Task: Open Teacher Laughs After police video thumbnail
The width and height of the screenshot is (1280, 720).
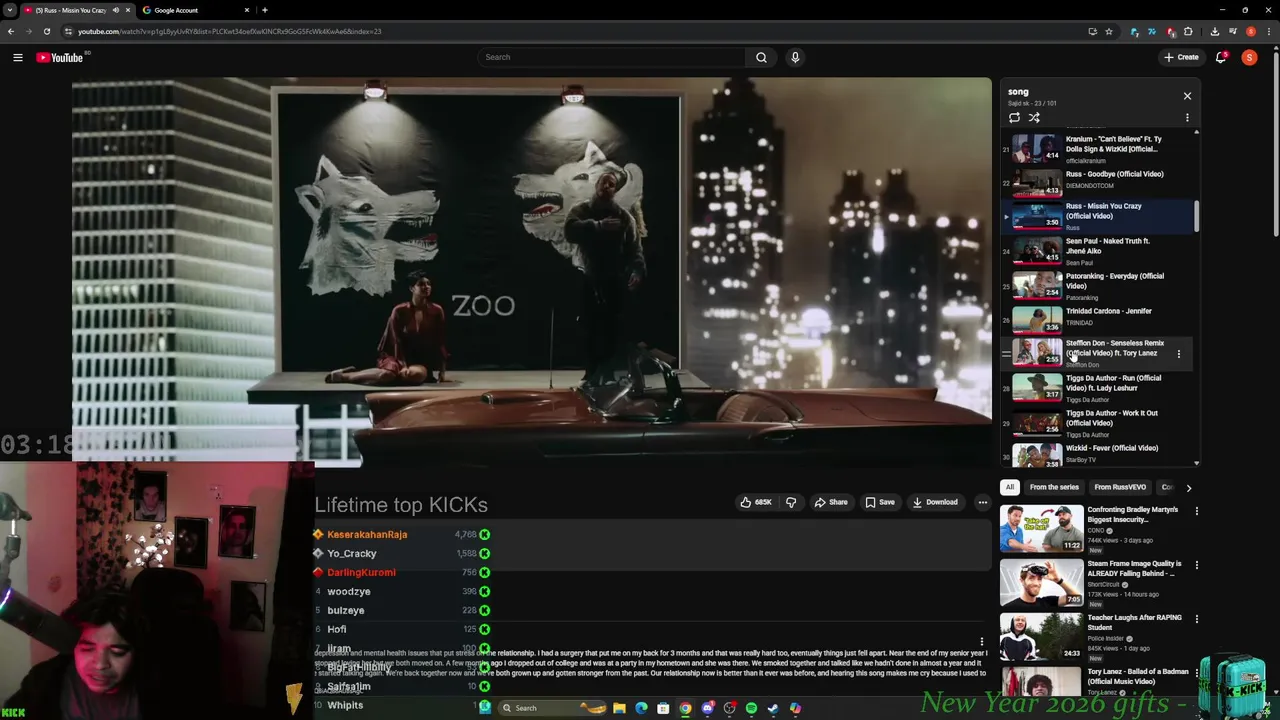Action: coord(1041,636)
